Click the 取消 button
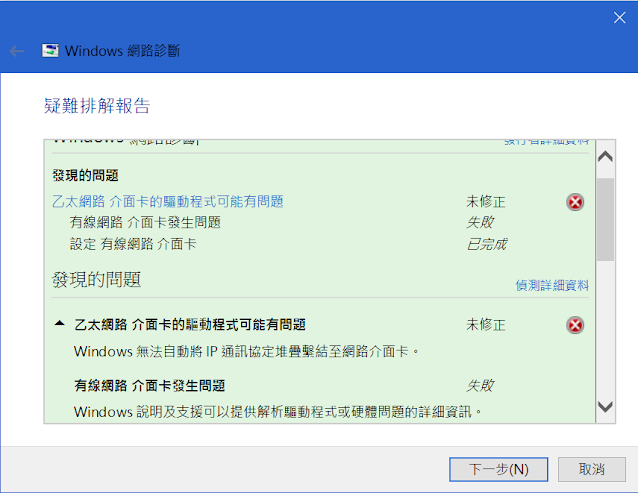638x493 pixels. [592, 469]
